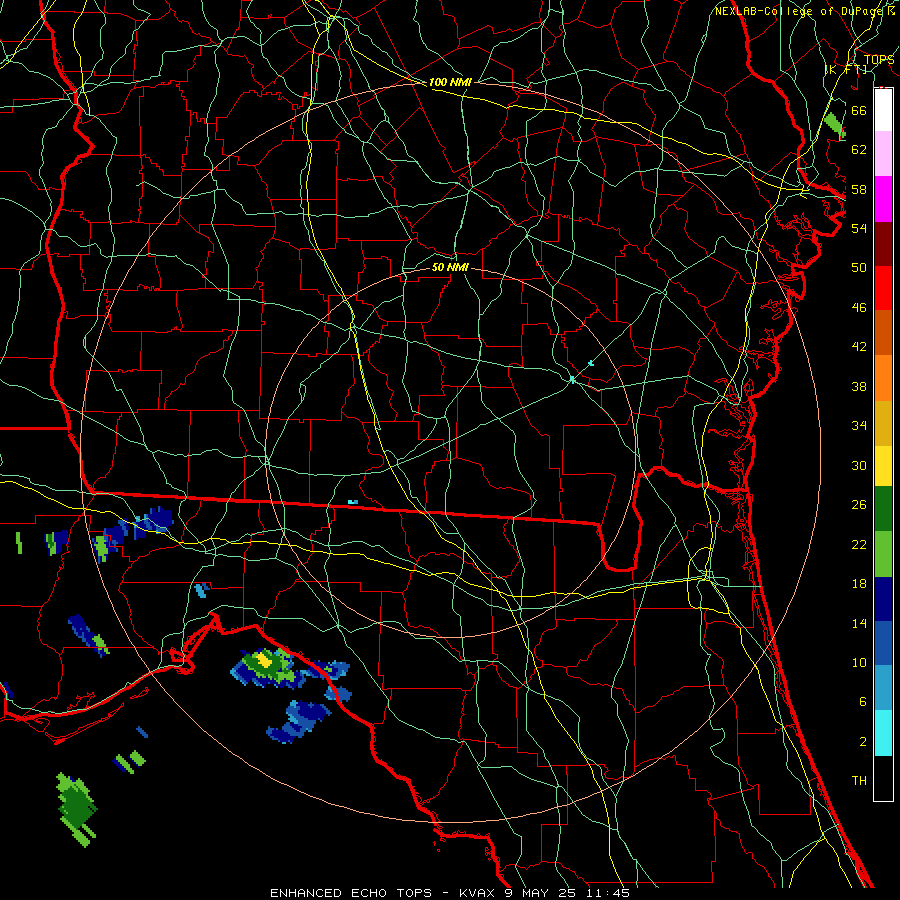Click the "50 NMI" range ring label
Image resolution: width=900 pixels, height=900 pixels.
450,267
